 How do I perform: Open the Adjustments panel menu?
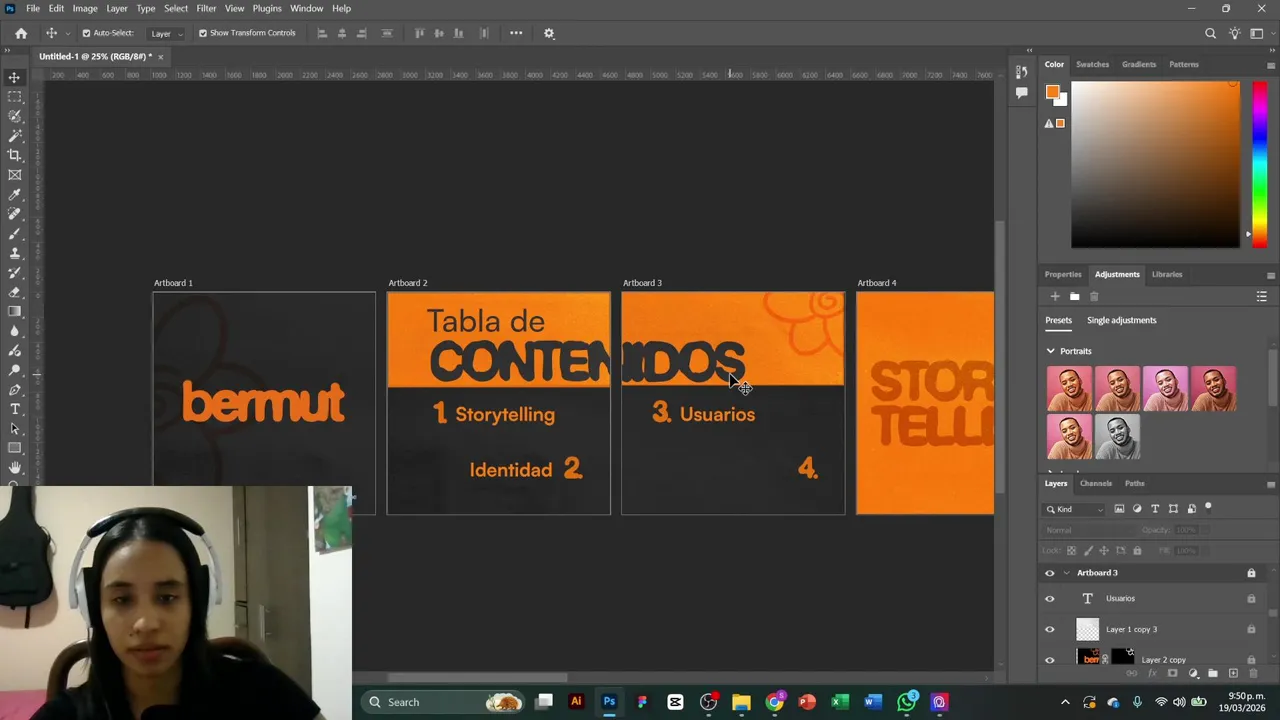[x=1271, y=275]
